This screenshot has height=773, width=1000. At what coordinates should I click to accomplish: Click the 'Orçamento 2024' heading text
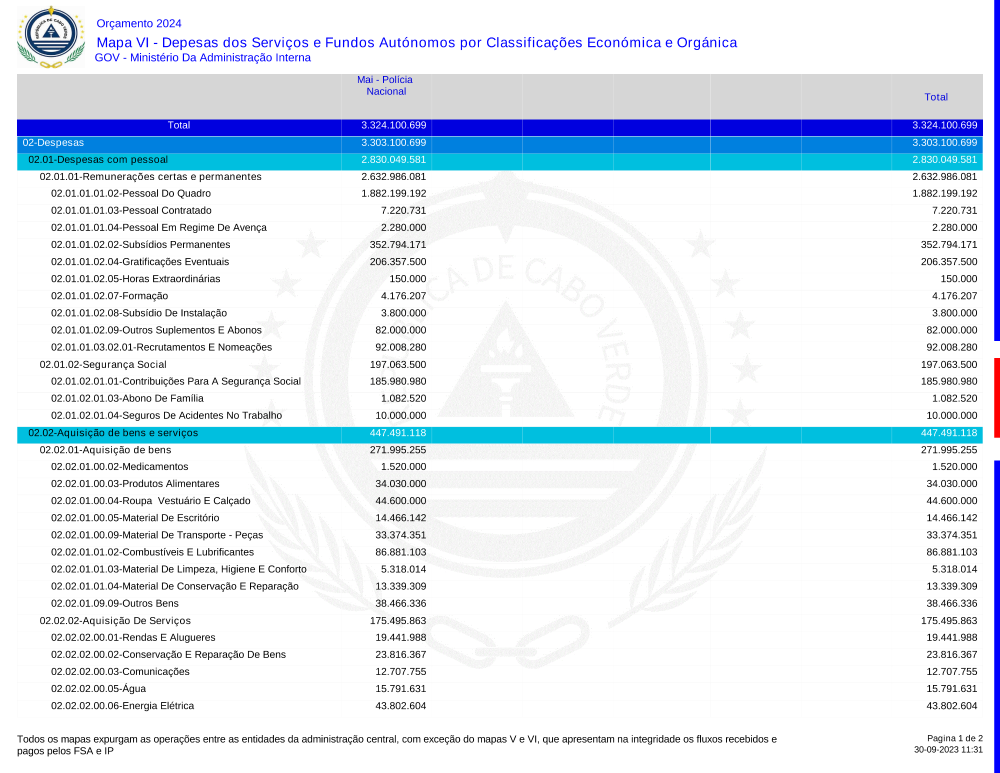pyautogui.click(x=139, y=23)
